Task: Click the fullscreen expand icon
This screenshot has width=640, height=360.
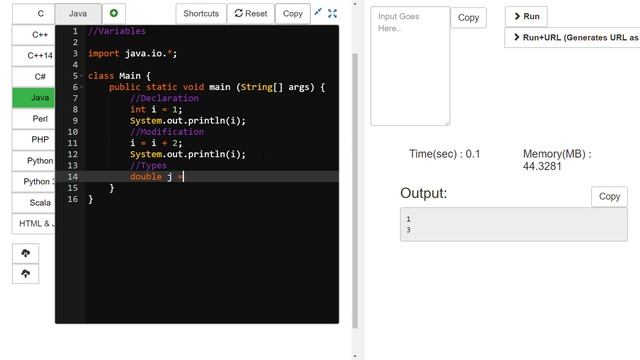Action: pos(333,13)
